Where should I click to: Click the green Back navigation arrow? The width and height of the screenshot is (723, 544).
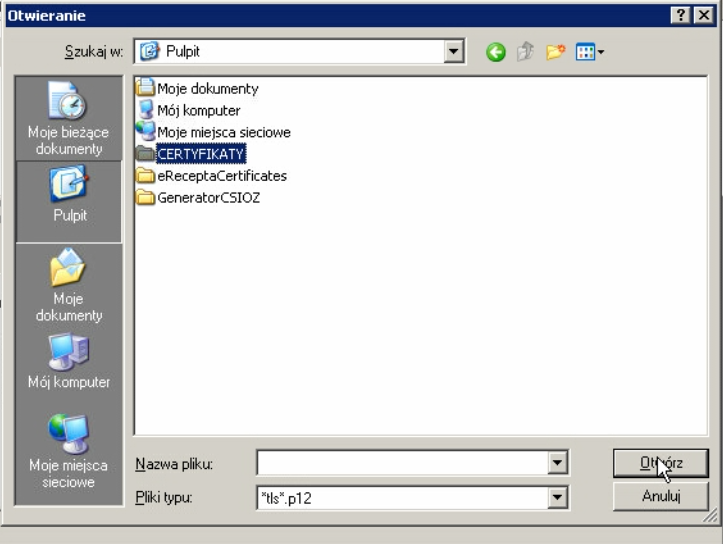496,51
